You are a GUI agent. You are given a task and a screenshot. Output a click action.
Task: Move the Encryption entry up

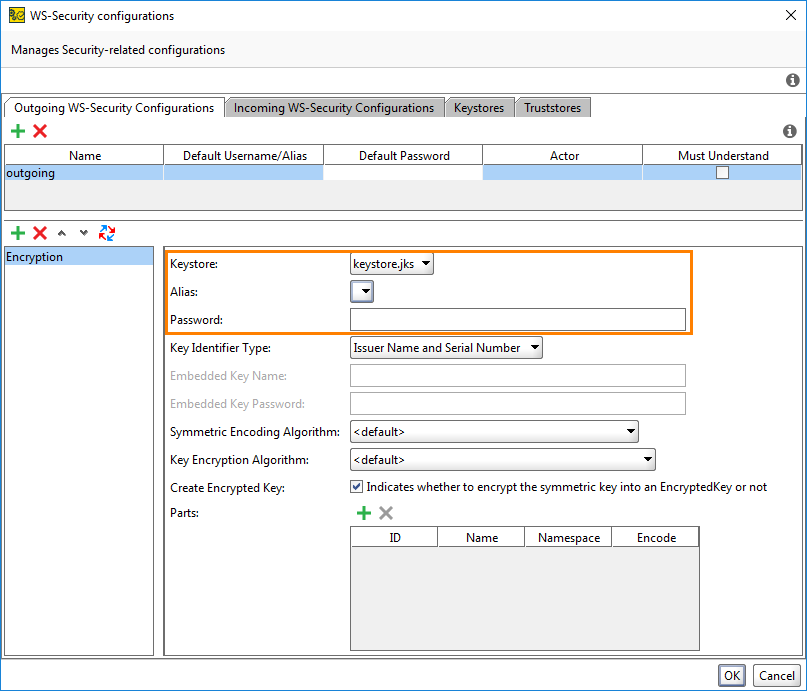pos(60,233)
